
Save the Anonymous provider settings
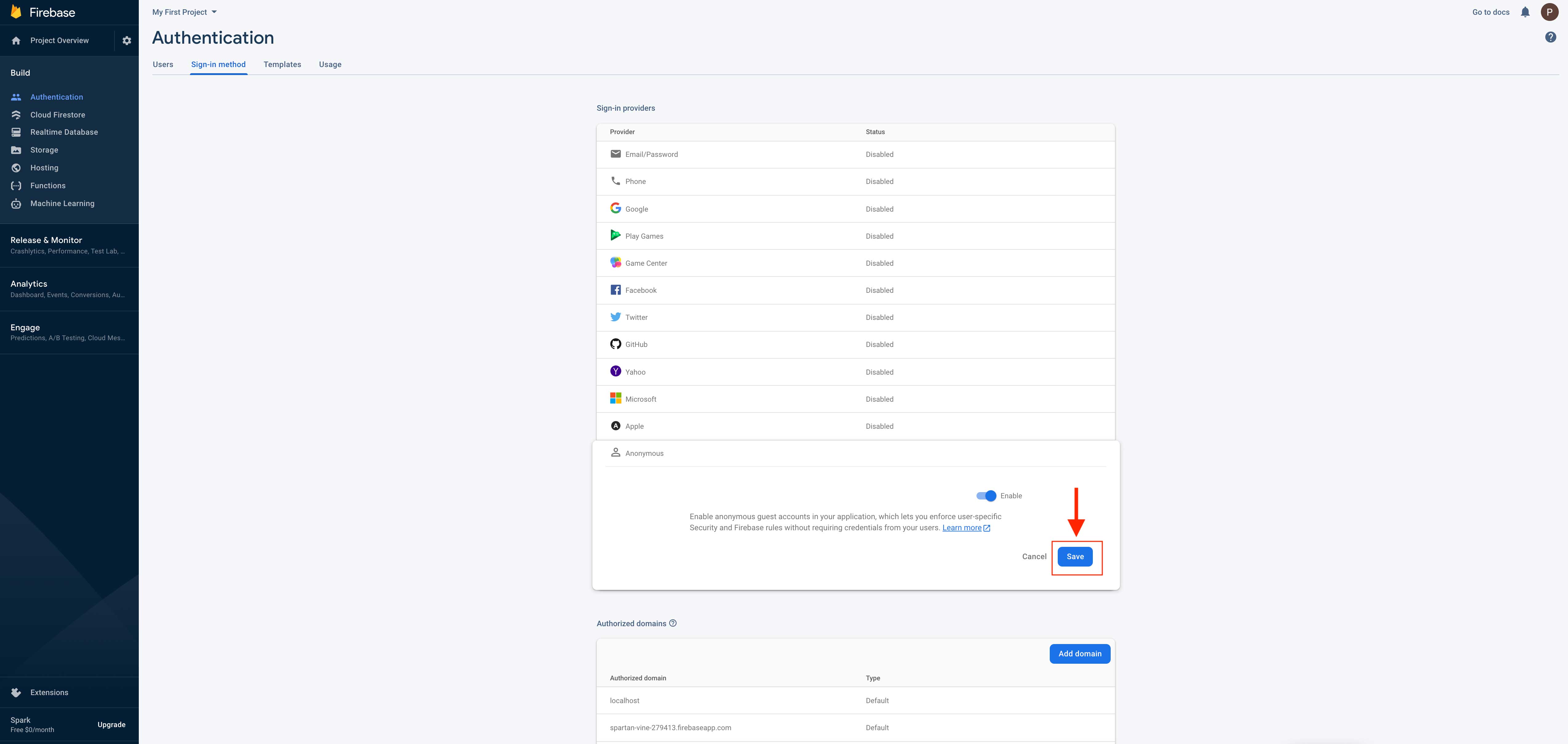[x=1075, y=557]
